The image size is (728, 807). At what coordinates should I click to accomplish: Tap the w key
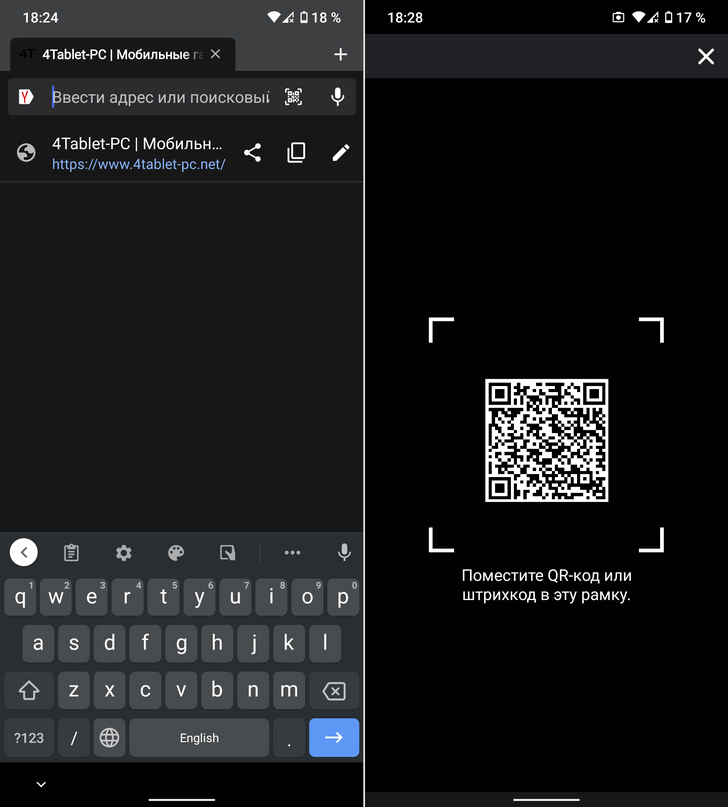tap(56, 597)
